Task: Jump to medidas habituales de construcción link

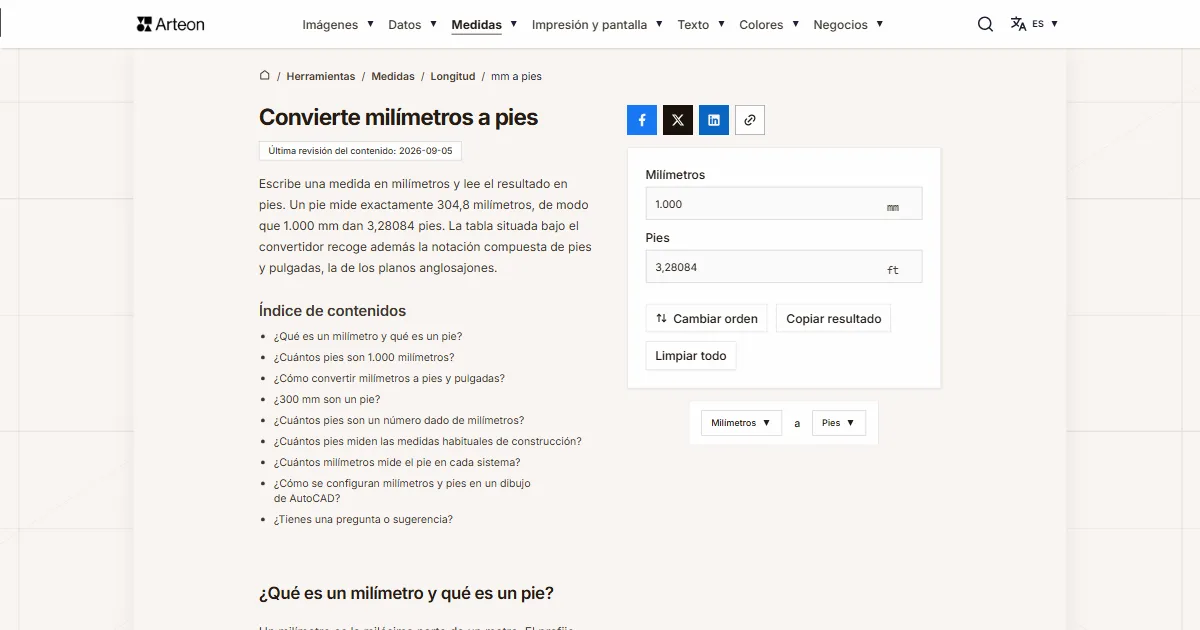Action: (428, 442)
